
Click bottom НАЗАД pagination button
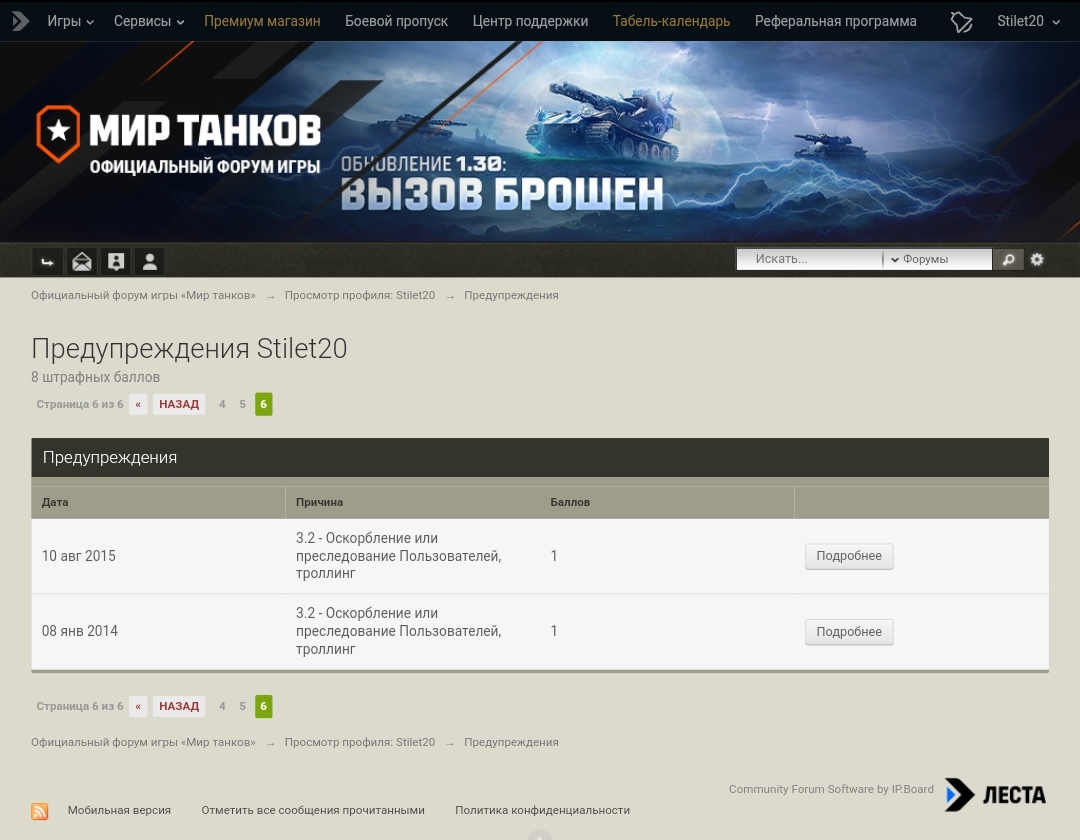(x=179, y=706)
